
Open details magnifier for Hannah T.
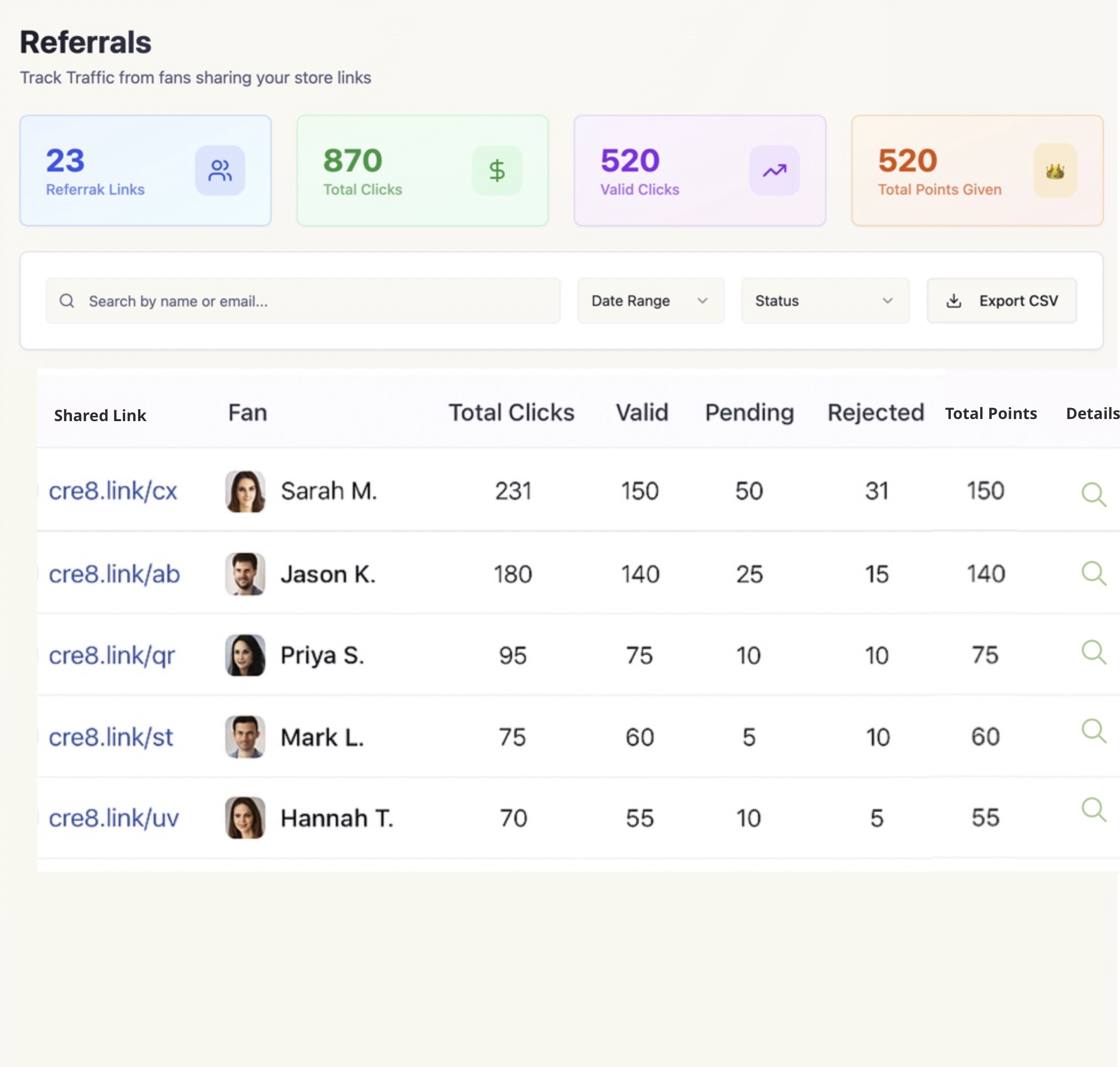(x=1093, y=809)
